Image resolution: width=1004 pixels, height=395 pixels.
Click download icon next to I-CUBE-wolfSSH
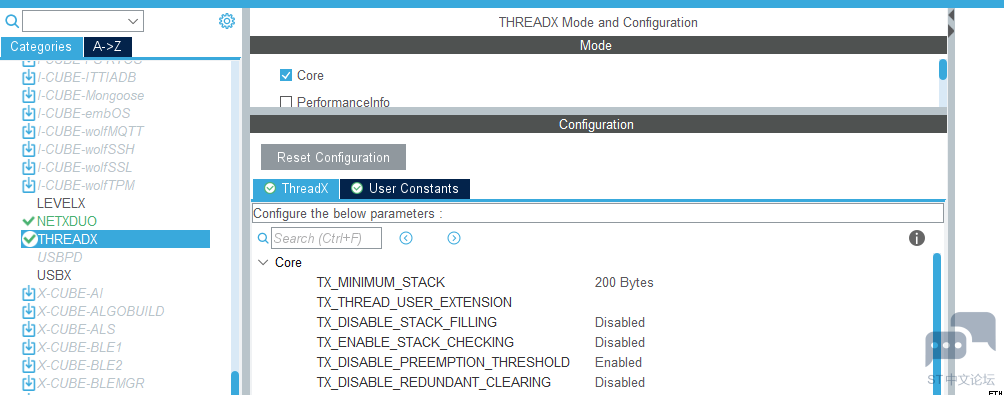(x=28, y=149)
